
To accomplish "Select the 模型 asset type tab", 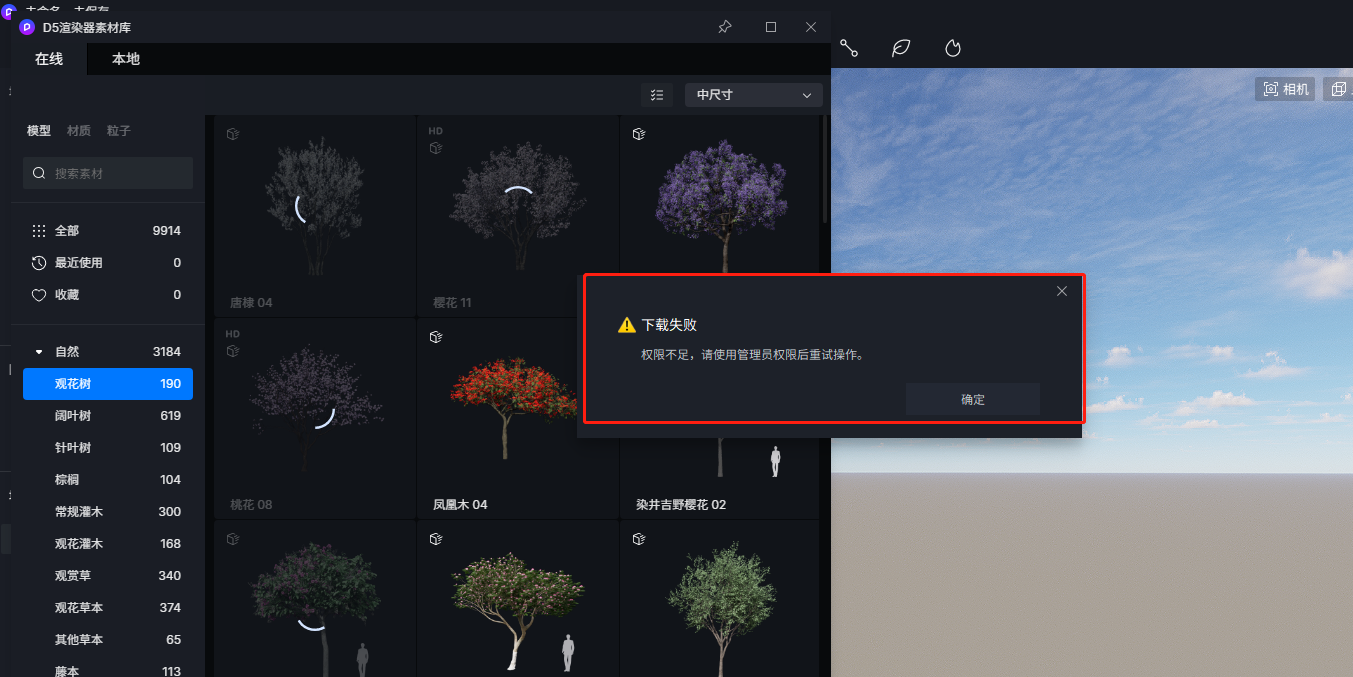I will tap(39, 131).
